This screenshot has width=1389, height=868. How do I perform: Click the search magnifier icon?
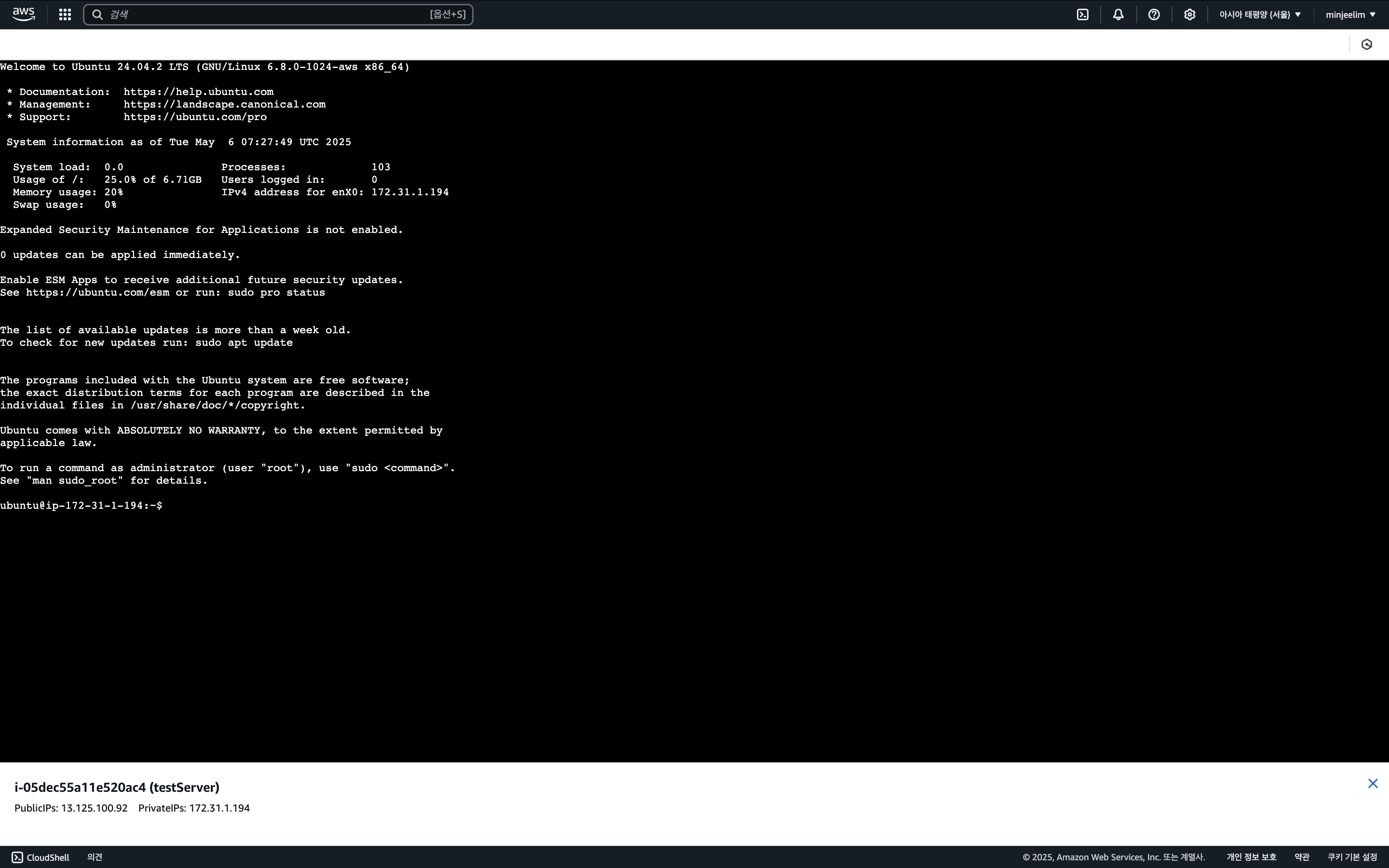[97, 14]
